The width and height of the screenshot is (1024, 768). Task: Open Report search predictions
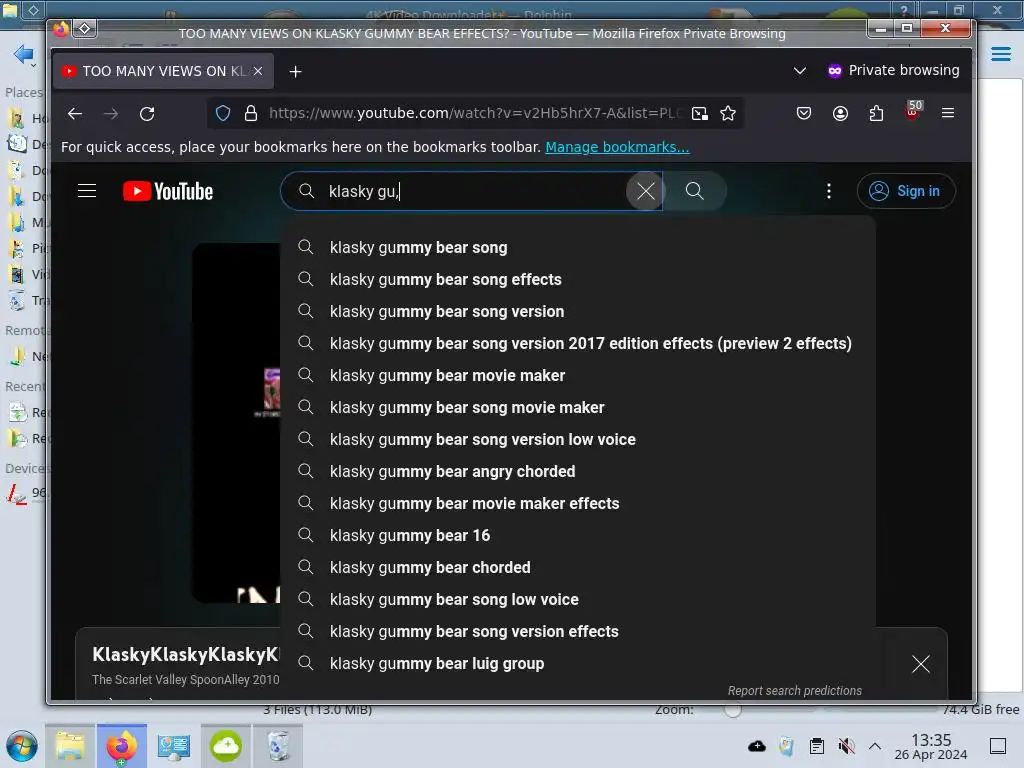(795, 691)
